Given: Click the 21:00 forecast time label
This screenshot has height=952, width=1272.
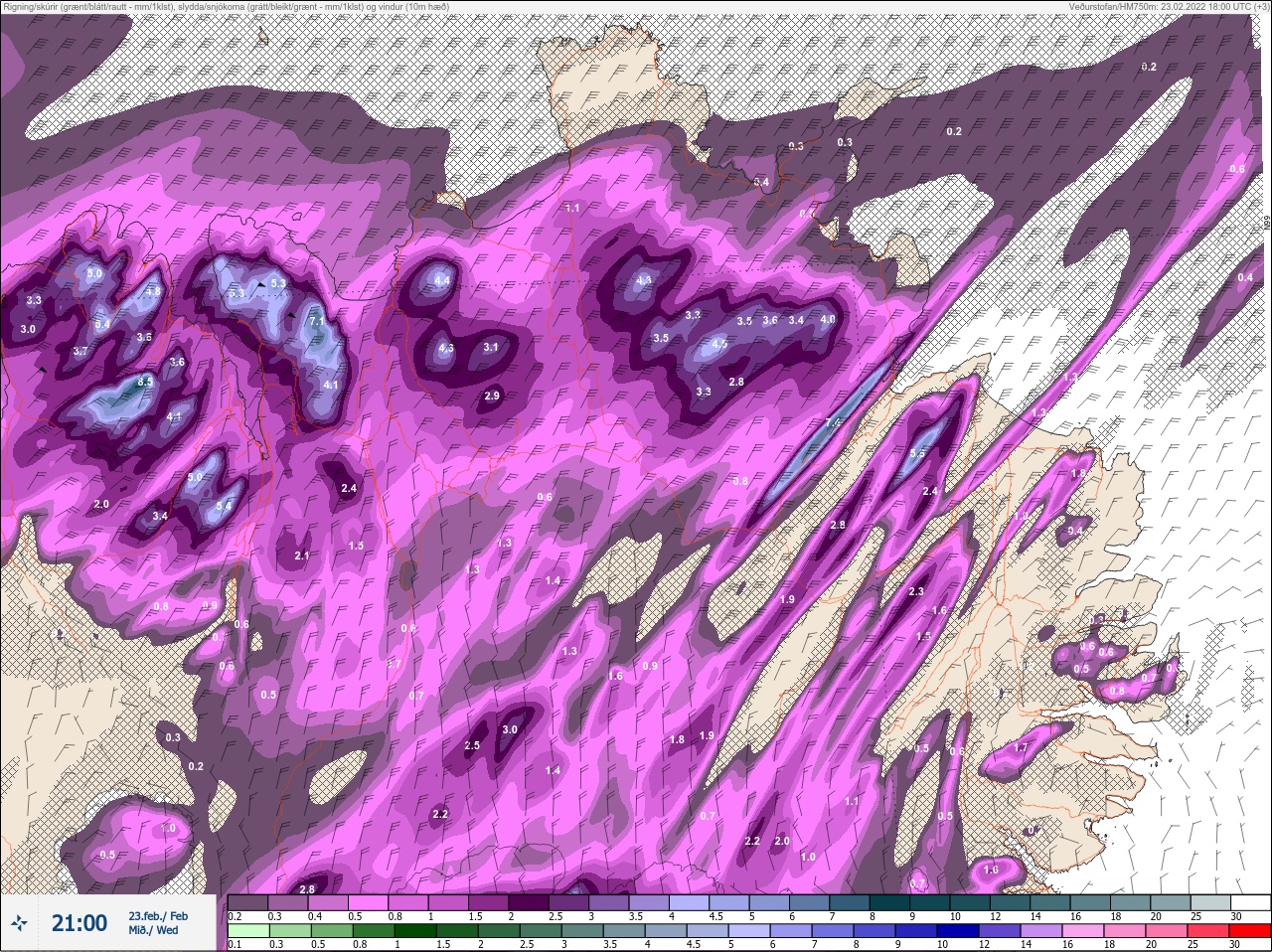Looking at the screenshot, I should coord(79,923).
